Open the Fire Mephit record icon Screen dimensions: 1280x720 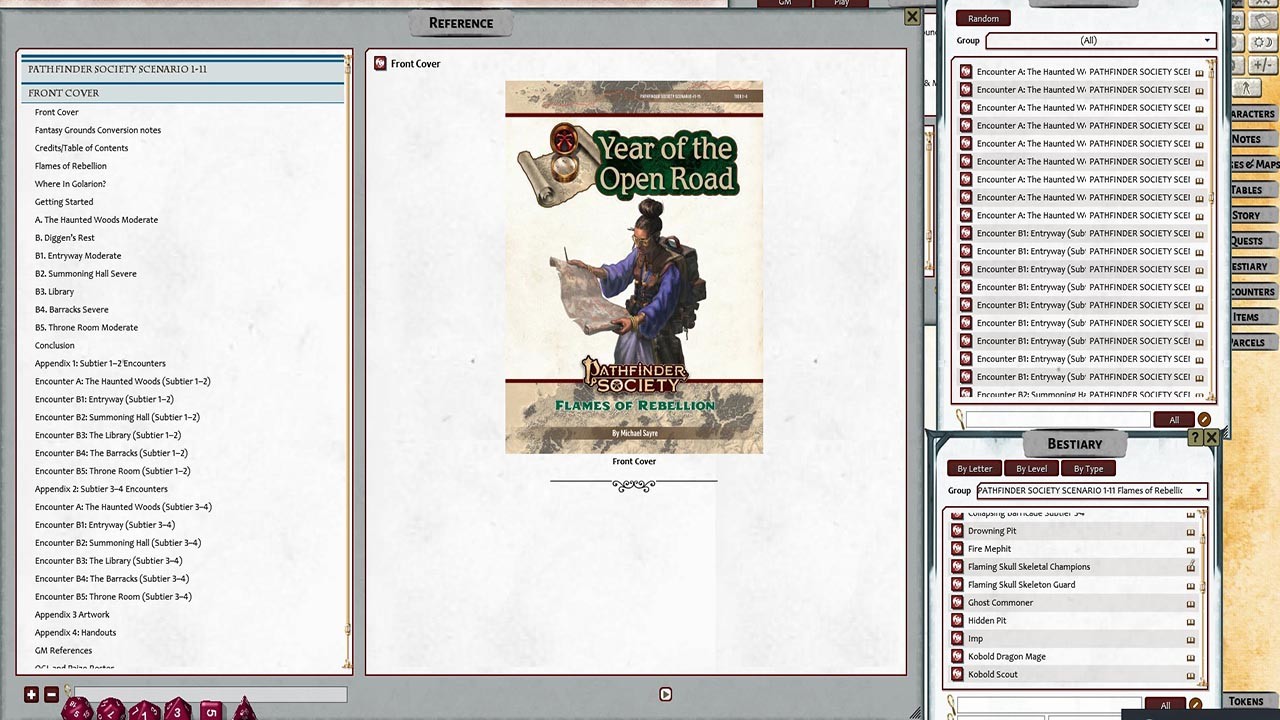click(x=957, y=549)
